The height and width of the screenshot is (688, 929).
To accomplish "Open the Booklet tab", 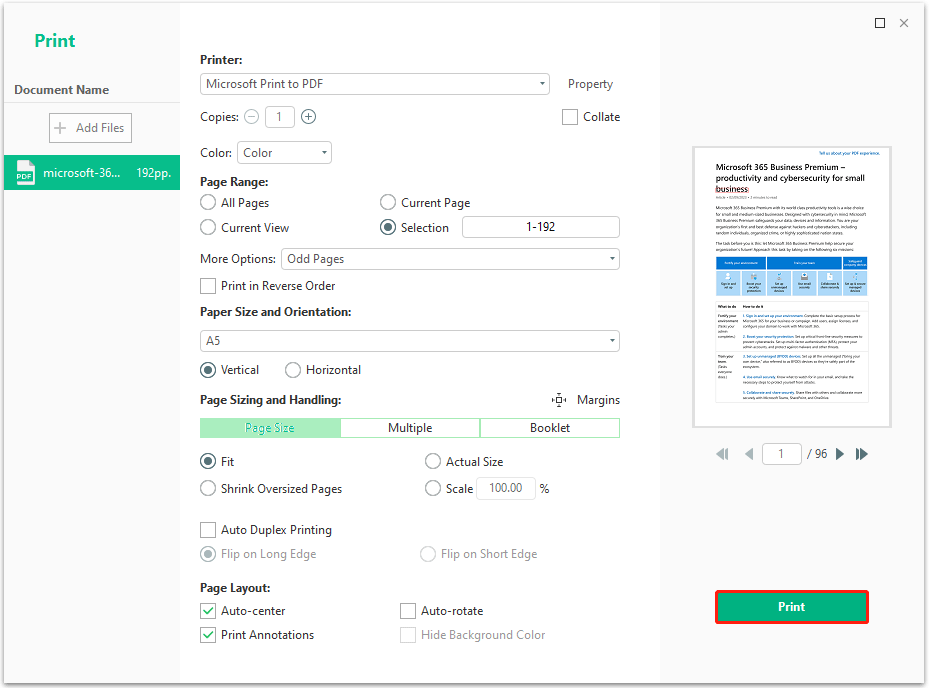I will point(550,428).
